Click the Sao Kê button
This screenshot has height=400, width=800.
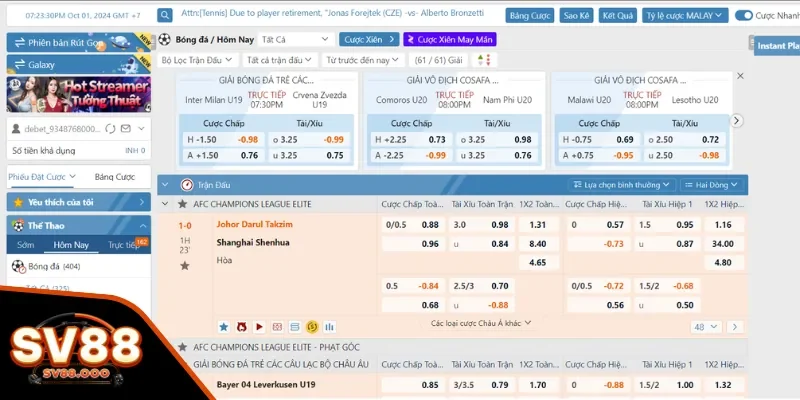577,16
